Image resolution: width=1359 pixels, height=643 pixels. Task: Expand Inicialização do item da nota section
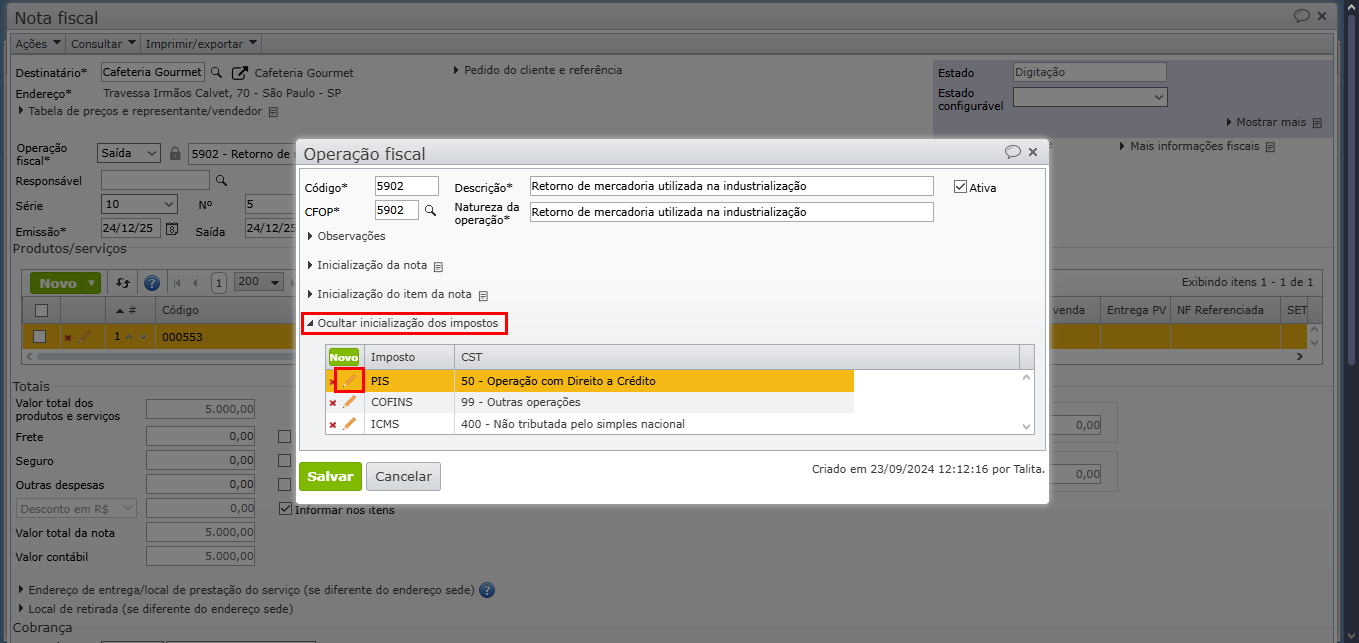390,294
